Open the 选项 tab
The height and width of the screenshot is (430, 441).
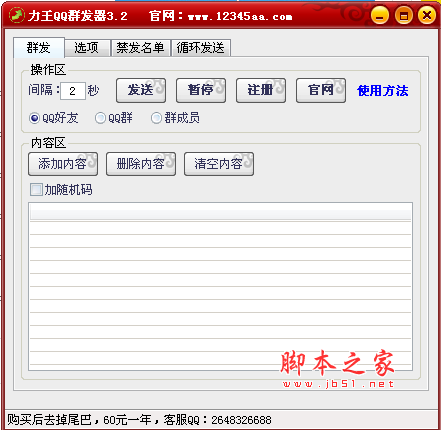87,48
